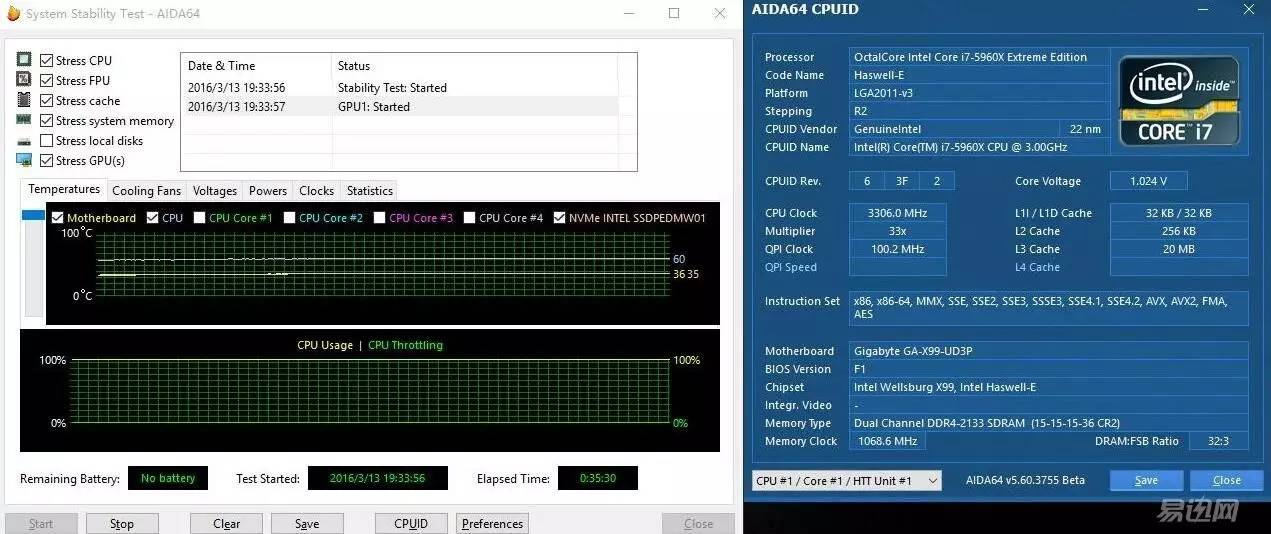Image resolution: width=1271 pixels, height=534 pixels.
Task: Click Save in the System Stability Test window
Action: [x=307, y=523]
